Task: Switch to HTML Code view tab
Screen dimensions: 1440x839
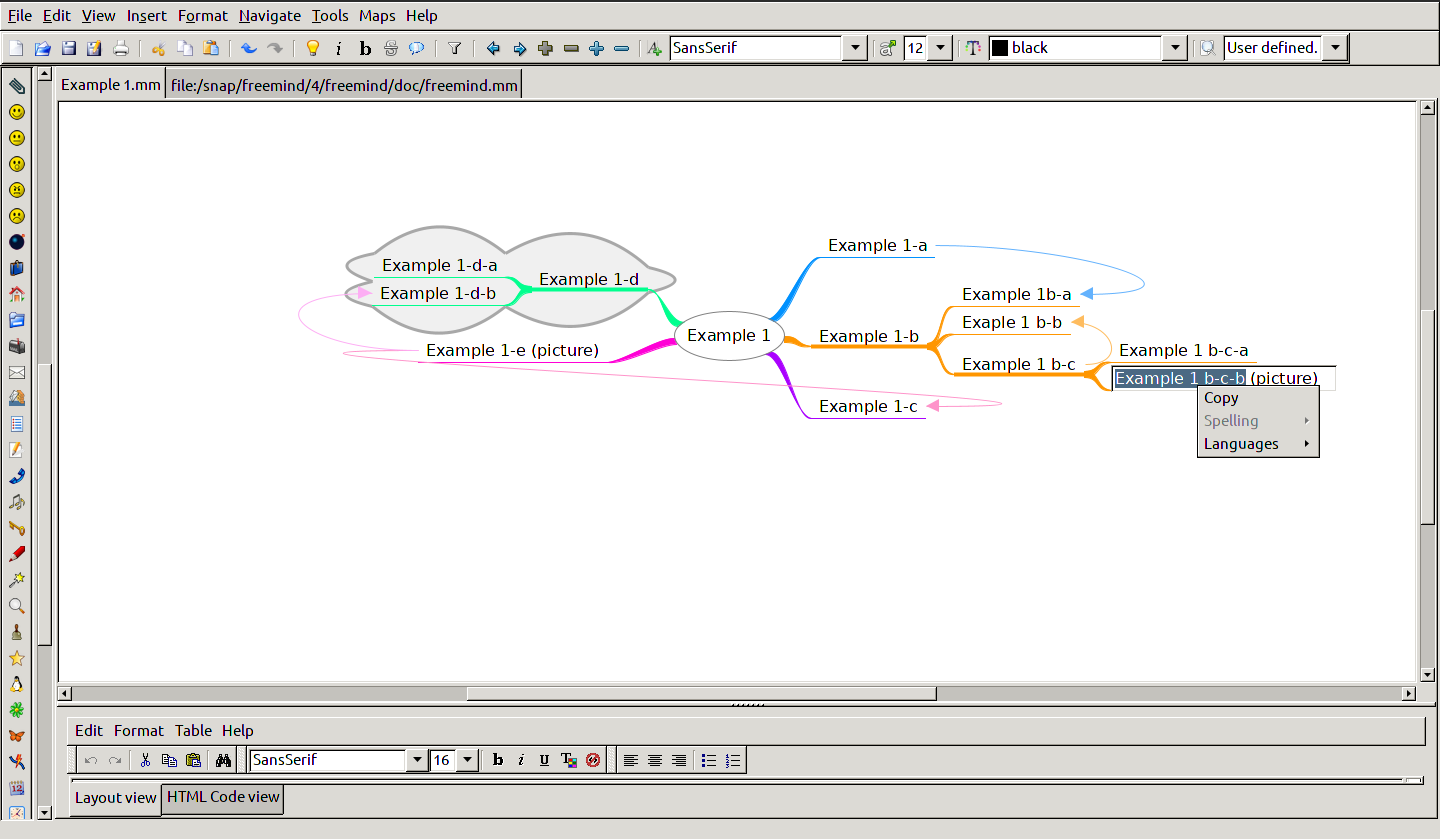Action: click(223, 797)
